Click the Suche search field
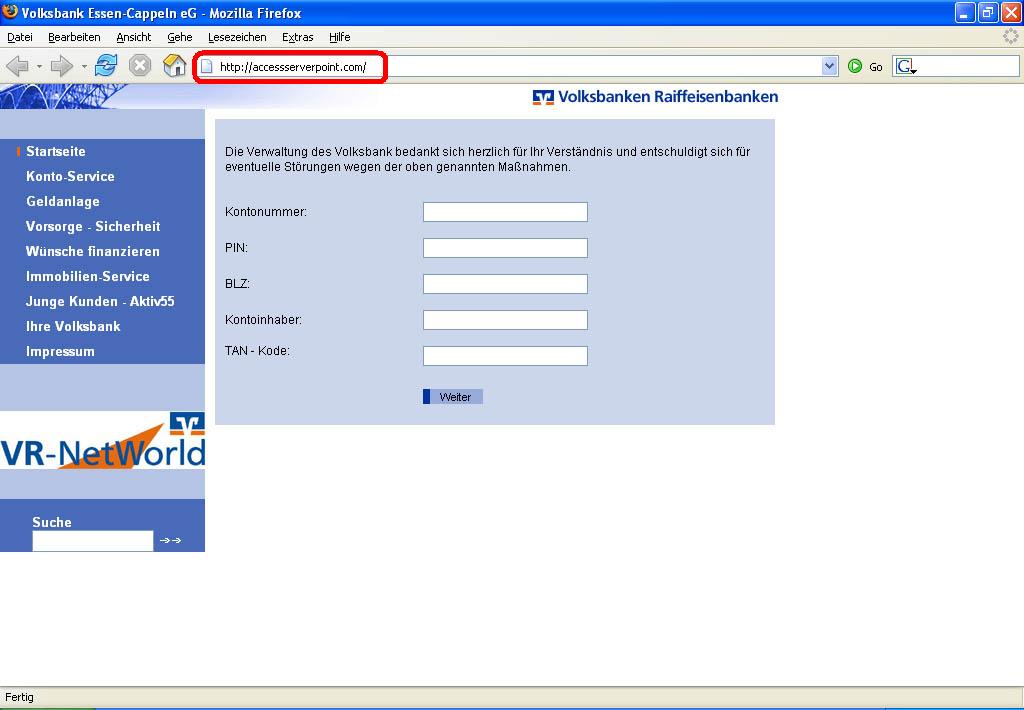The image size is (1024, 710). click(x=93, y=541)
